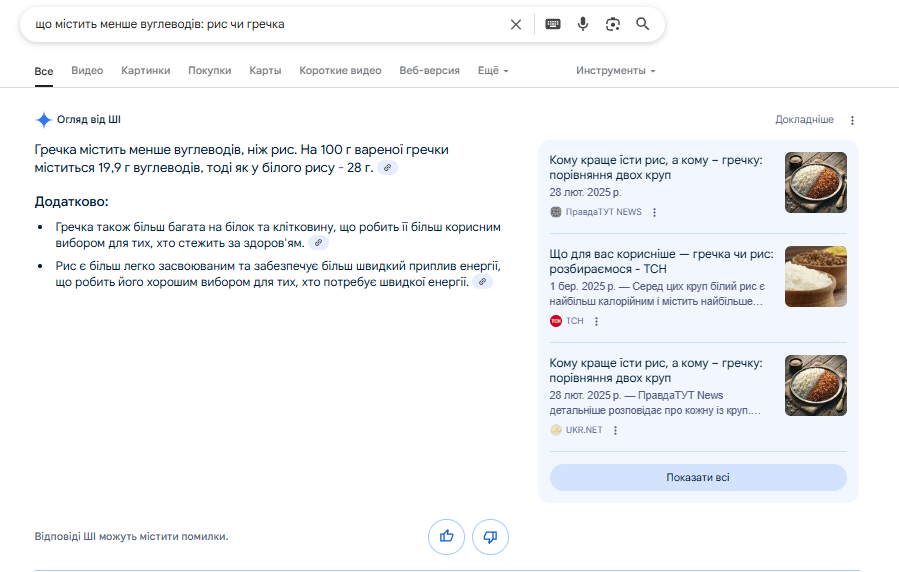Open ТСН article 'Що для вас корисніше'
Viewport: 899px width, 572px height.
661,261
